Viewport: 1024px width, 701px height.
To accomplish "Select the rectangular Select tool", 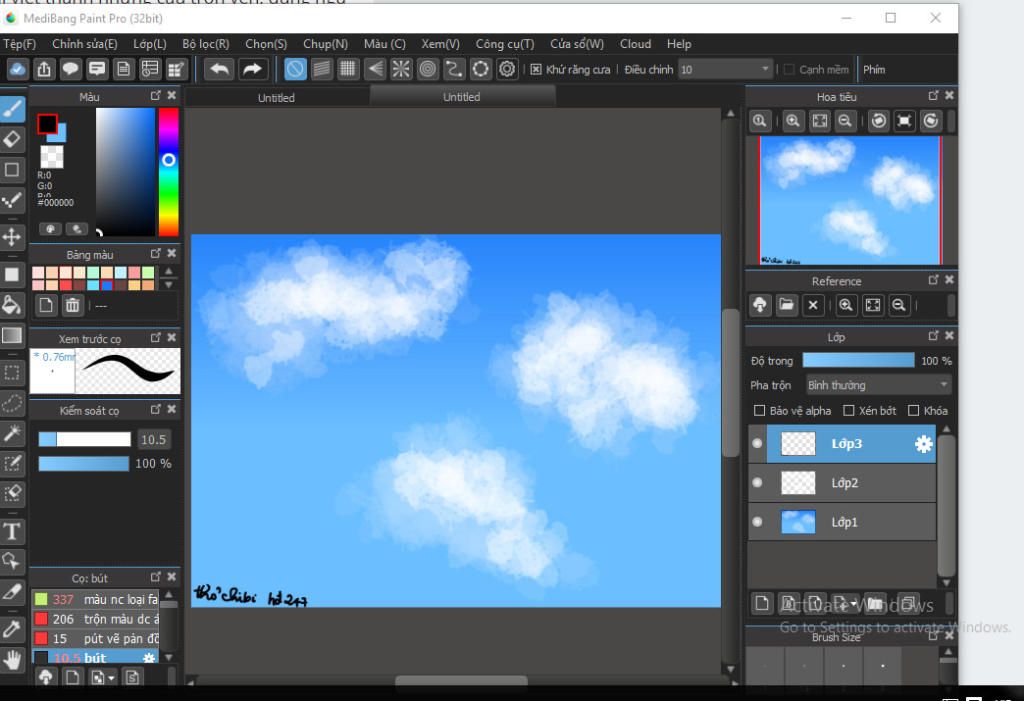I will [12, 372].
